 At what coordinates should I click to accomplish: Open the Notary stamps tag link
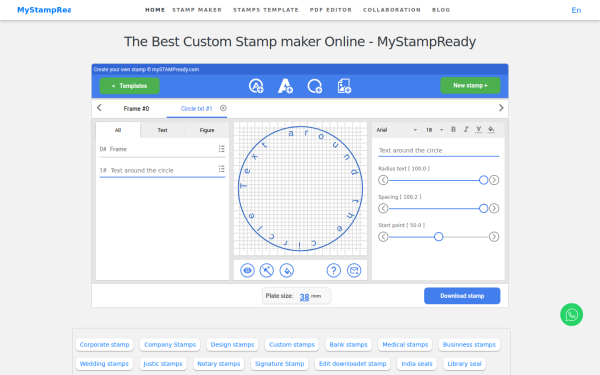pyautogui.click(x=218, y=364)
